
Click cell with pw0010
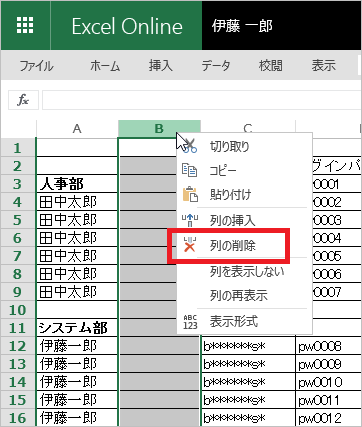coord(329,382)
